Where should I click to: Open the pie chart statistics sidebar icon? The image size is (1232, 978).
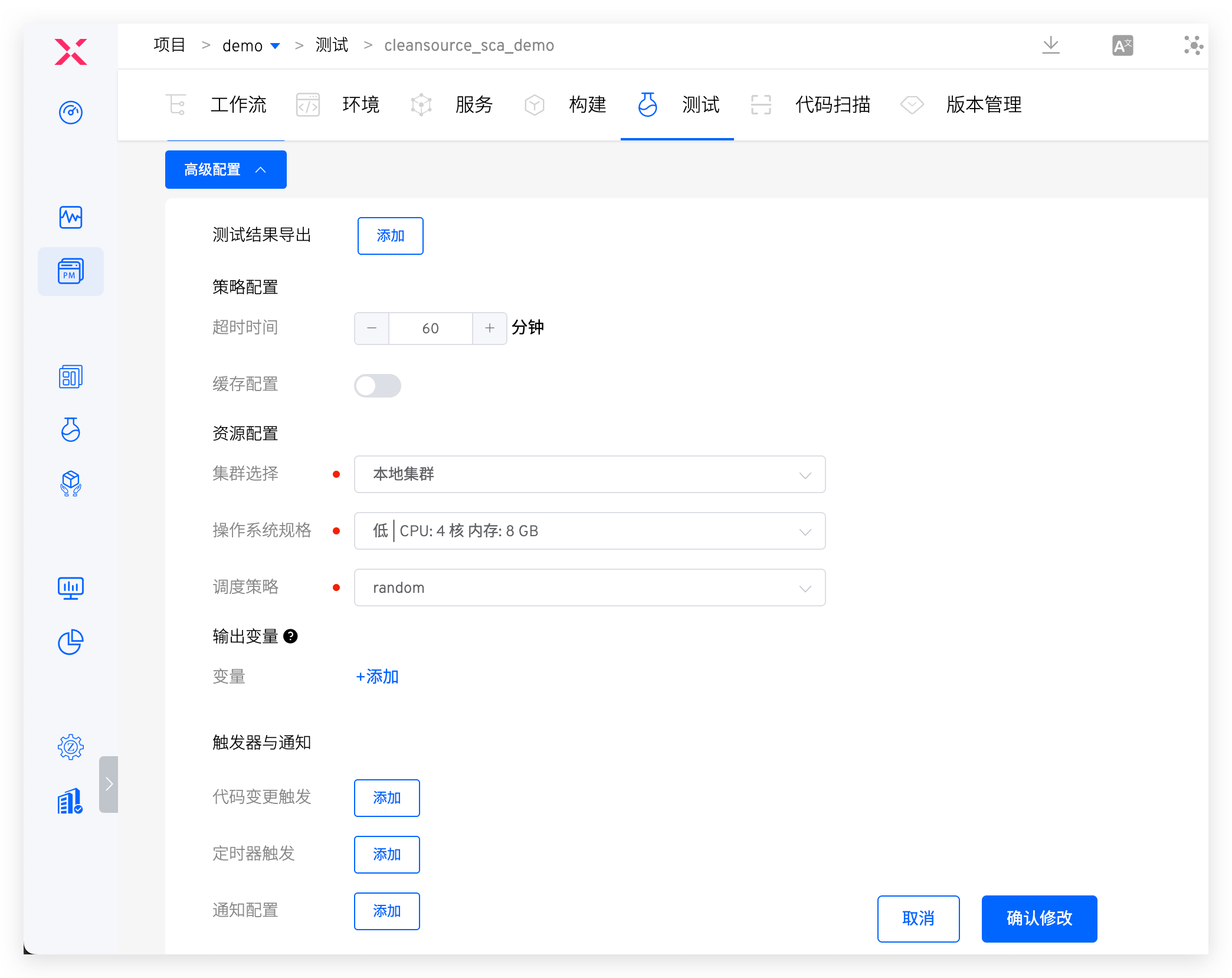tap(70, 642)
